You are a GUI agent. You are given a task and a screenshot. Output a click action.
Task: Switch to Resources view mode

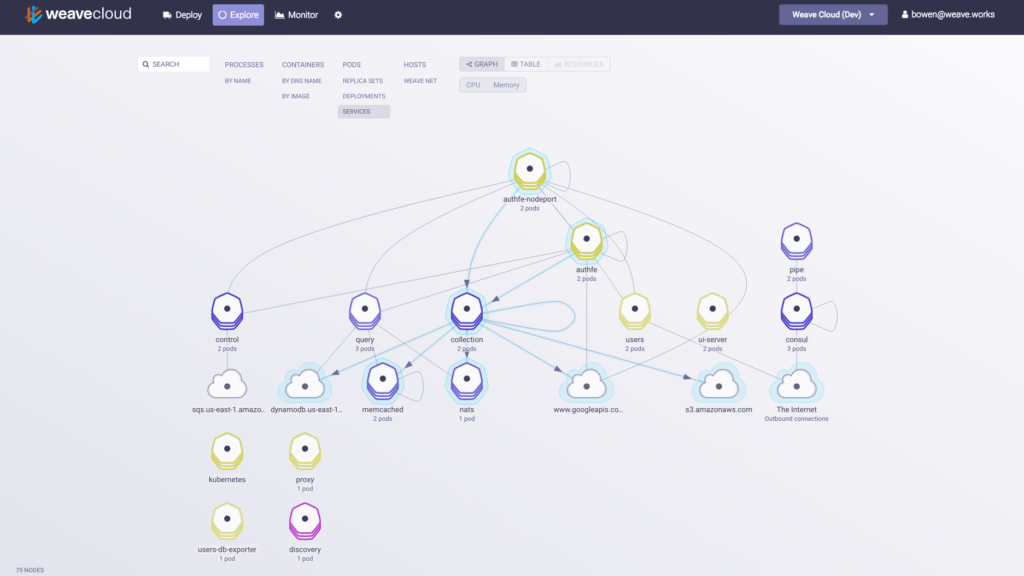click(x=579, y=64)
